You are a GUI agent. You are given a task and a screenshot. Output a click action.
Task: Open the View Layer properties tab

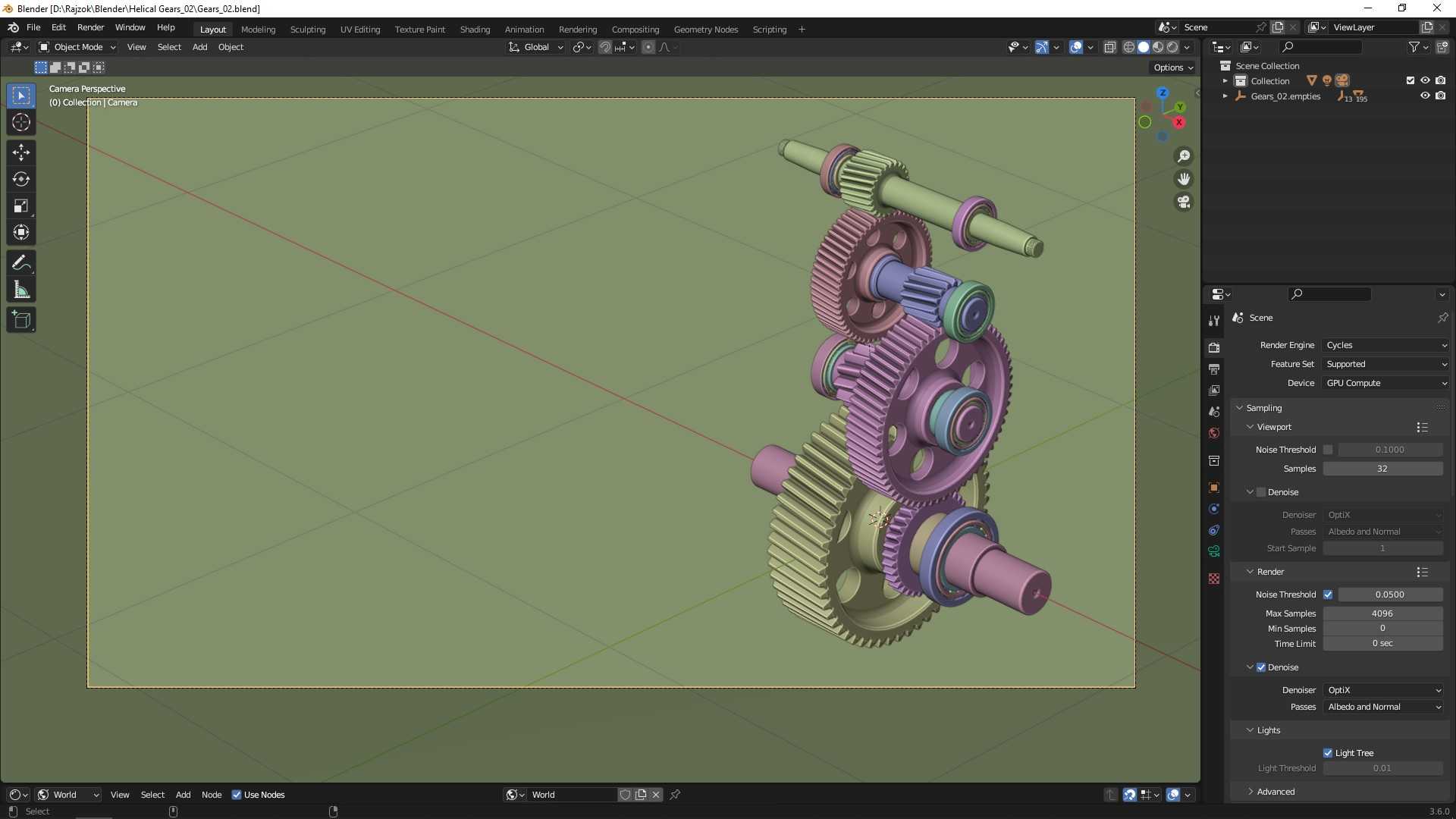point(1214,391)
